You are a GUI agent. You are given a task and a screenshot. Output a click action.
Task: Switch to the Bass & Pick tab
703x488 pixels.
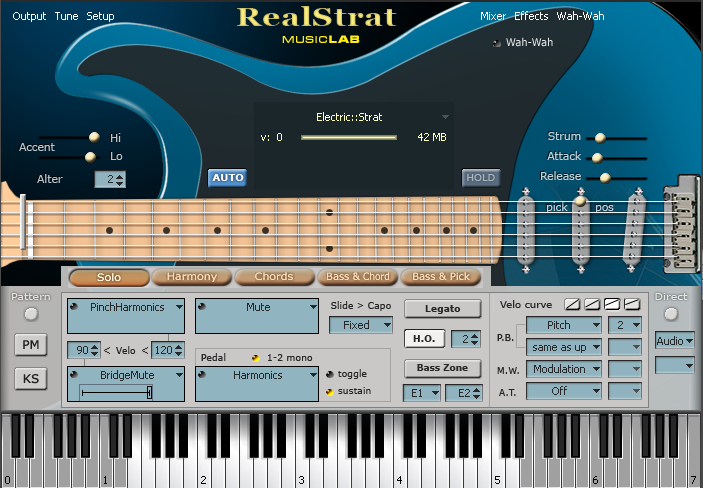tap(441, 277)
